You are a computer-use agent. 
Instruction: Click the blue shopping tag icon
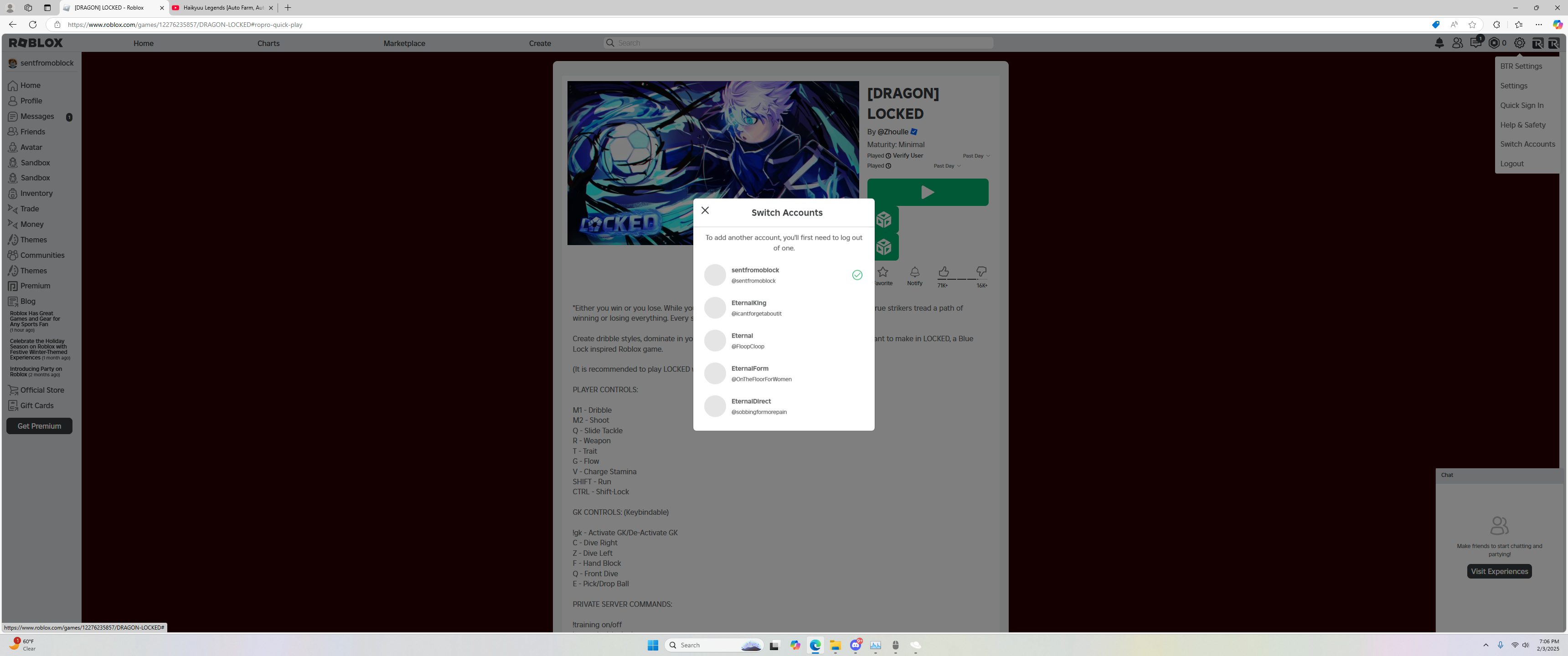point(1436,25)
